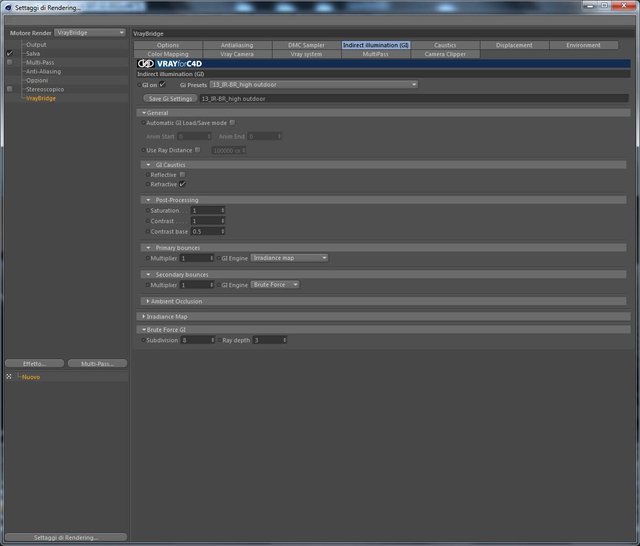Click the icon next to the Nuovo preset

click(x=9, y=377)
